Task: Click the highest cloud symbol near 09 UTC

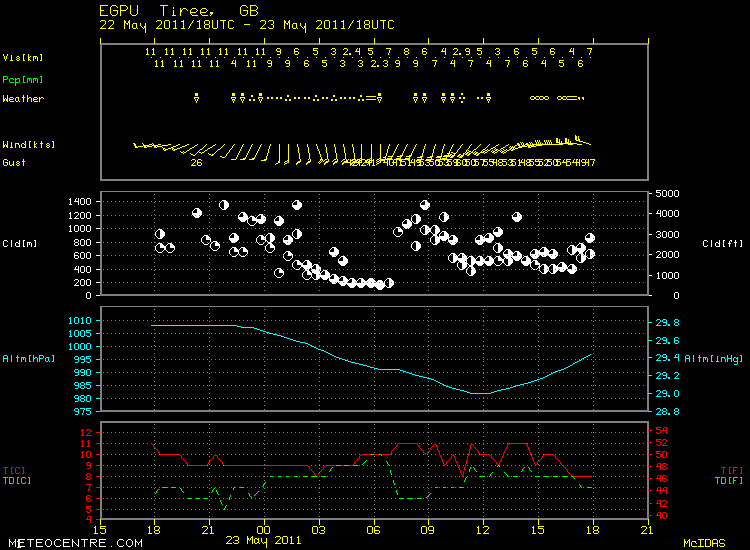Action: tap(424, 204)
